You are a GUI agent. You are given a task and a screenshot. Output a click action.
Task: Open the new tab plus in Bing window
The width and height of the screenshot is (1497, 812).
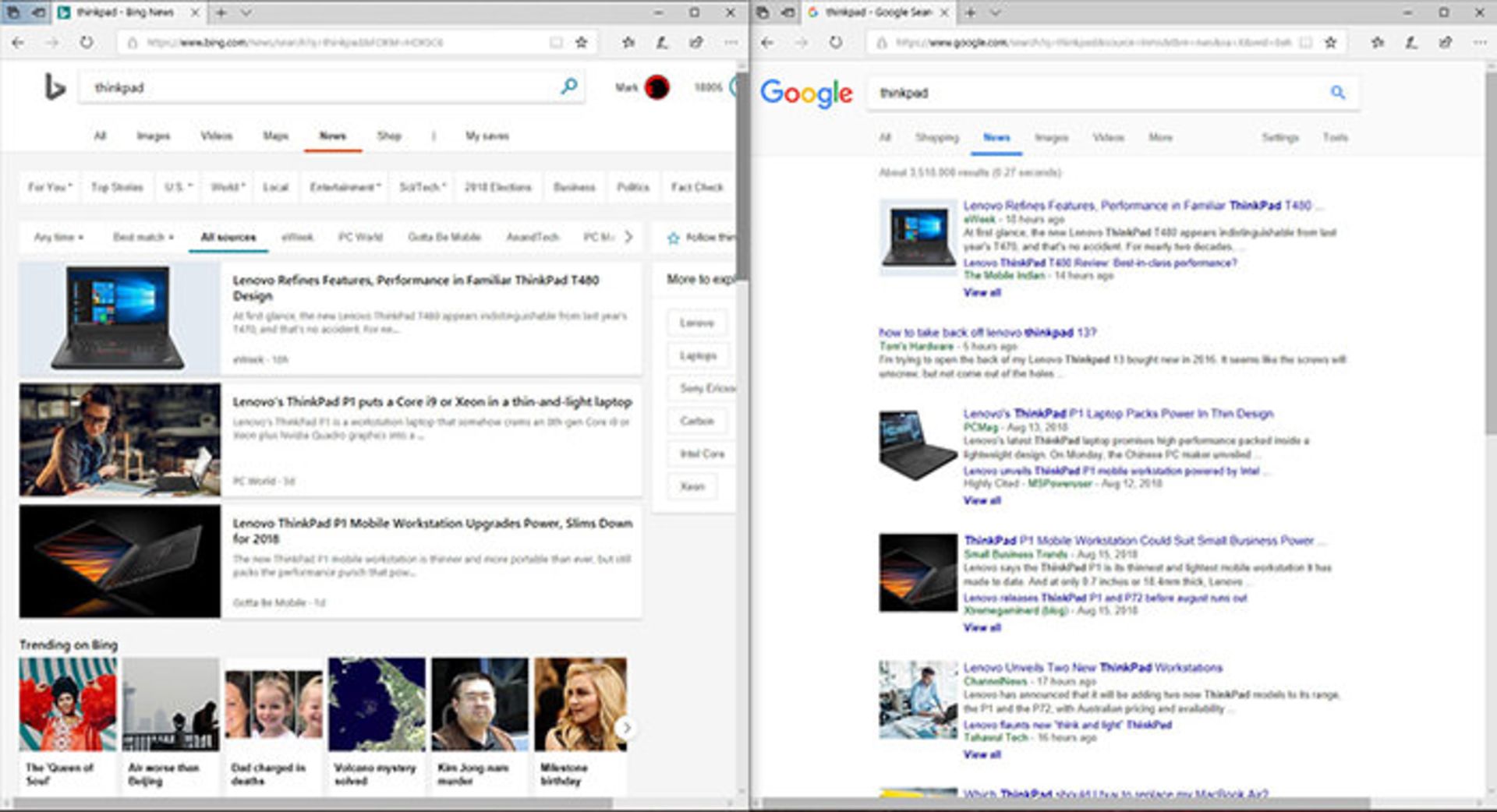pos(221,12)
